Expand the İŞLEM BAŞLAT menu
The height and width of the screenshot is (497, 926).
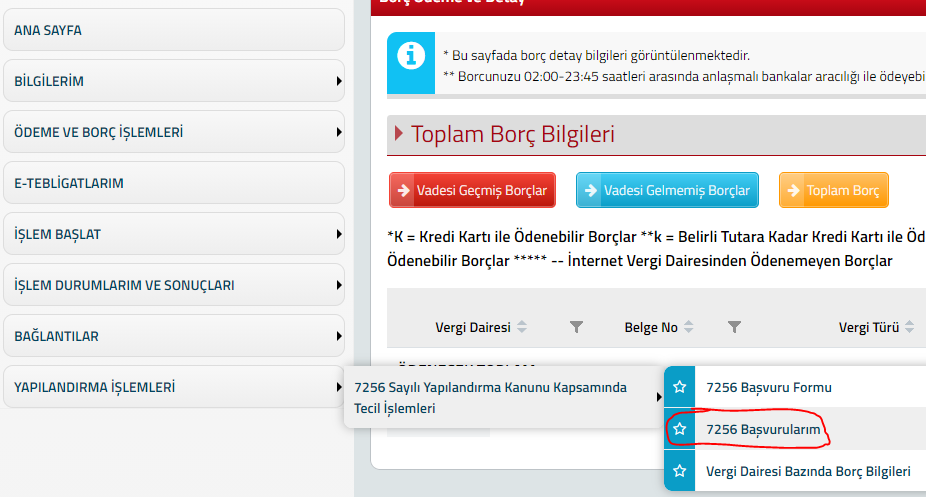(174, 234)
